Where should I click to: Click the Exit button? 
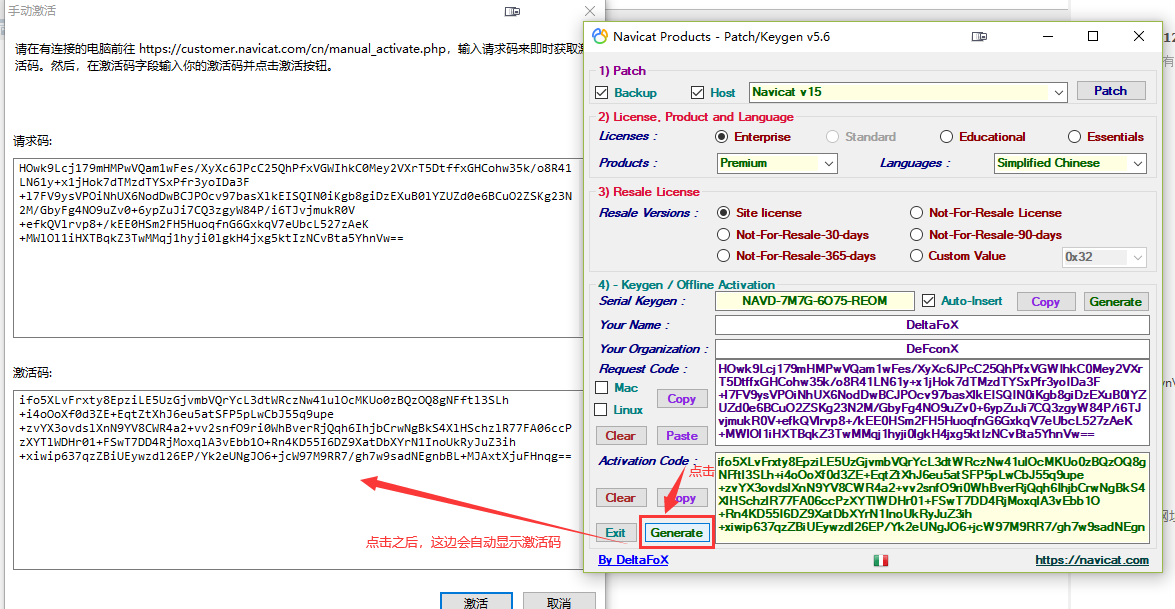coord(616,533)
